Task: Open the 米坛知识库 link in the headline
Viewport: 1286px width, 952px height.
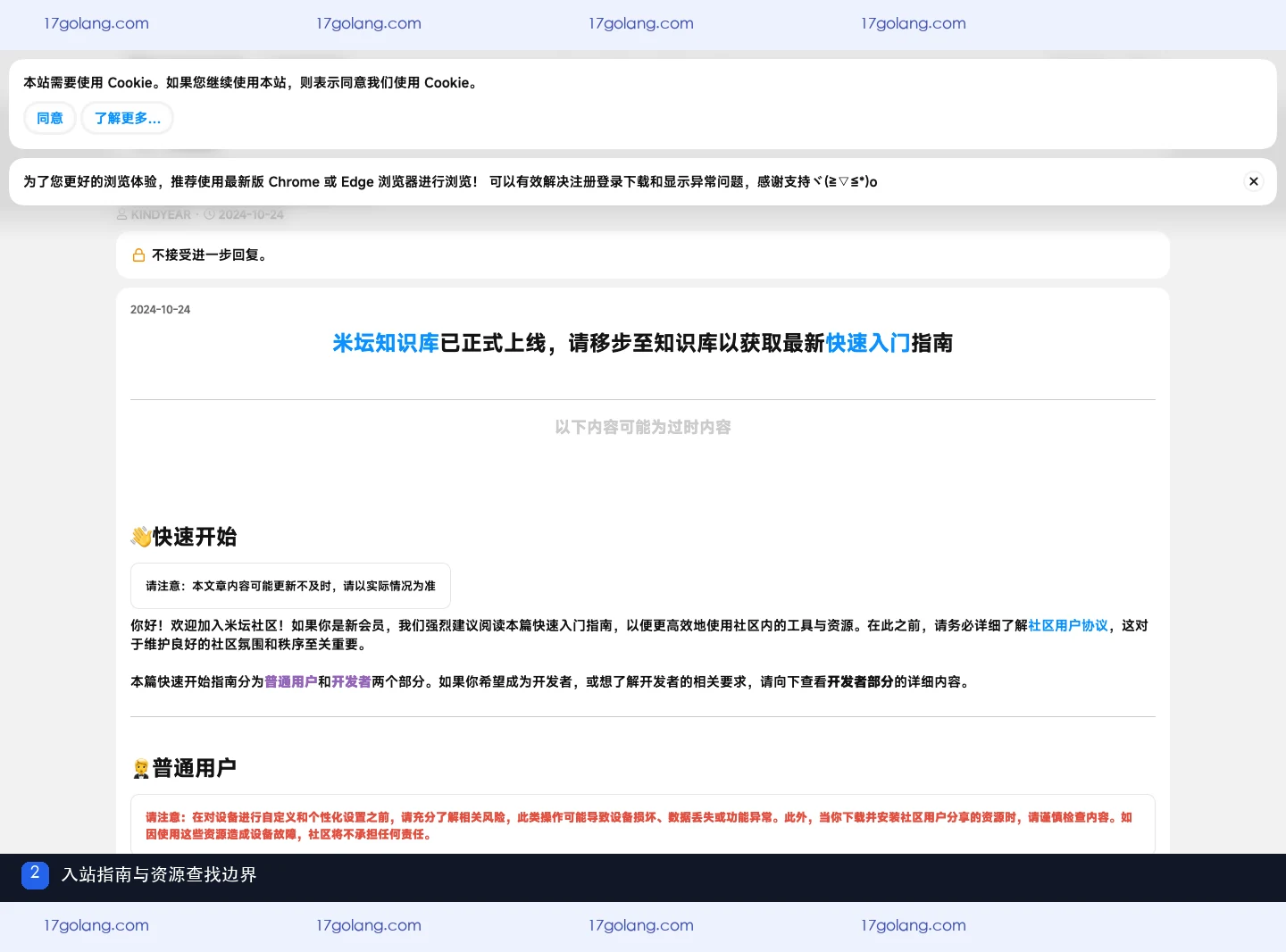Action: (386, 343)
